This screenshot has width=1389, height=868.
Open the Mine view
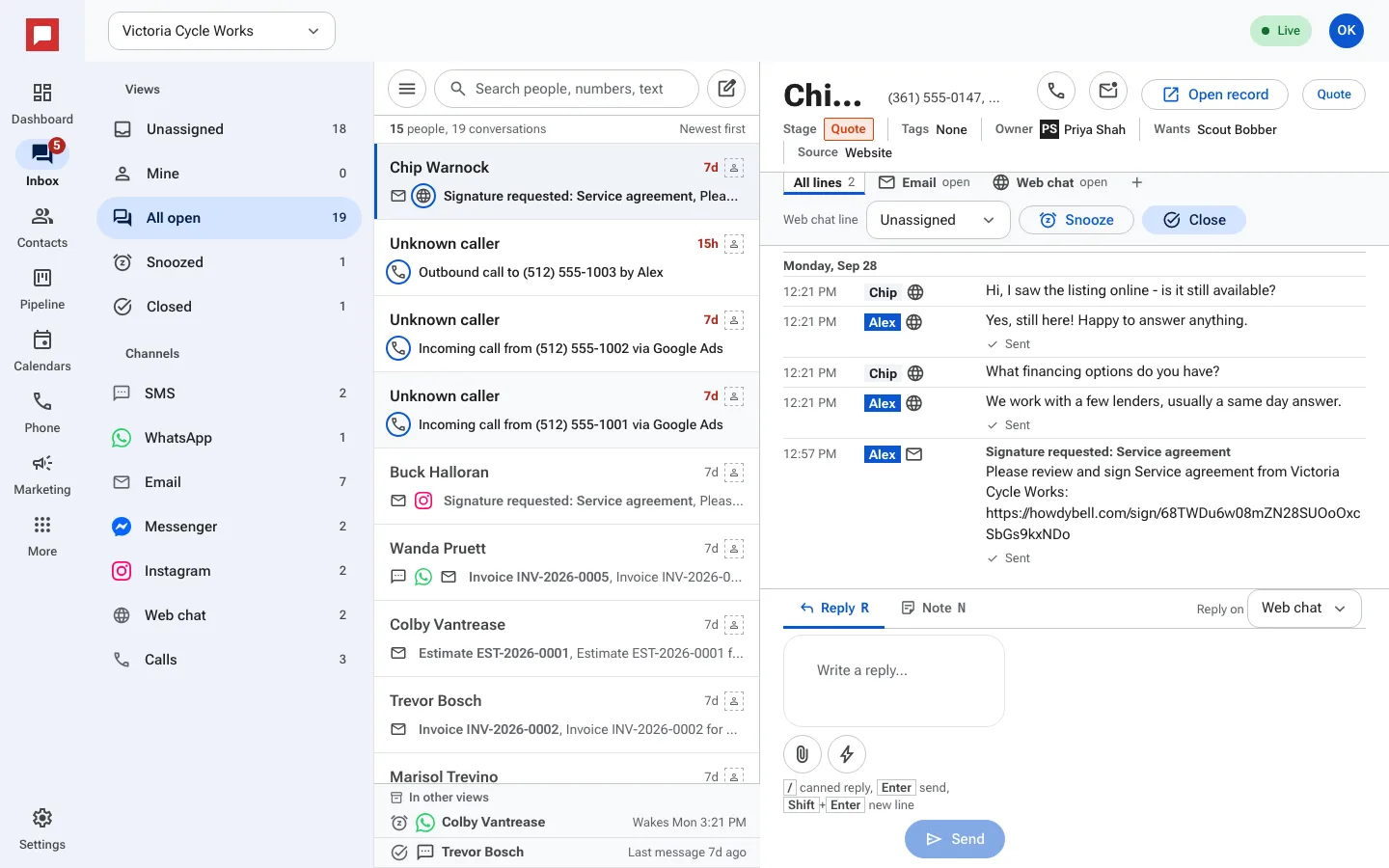(230, 174)
